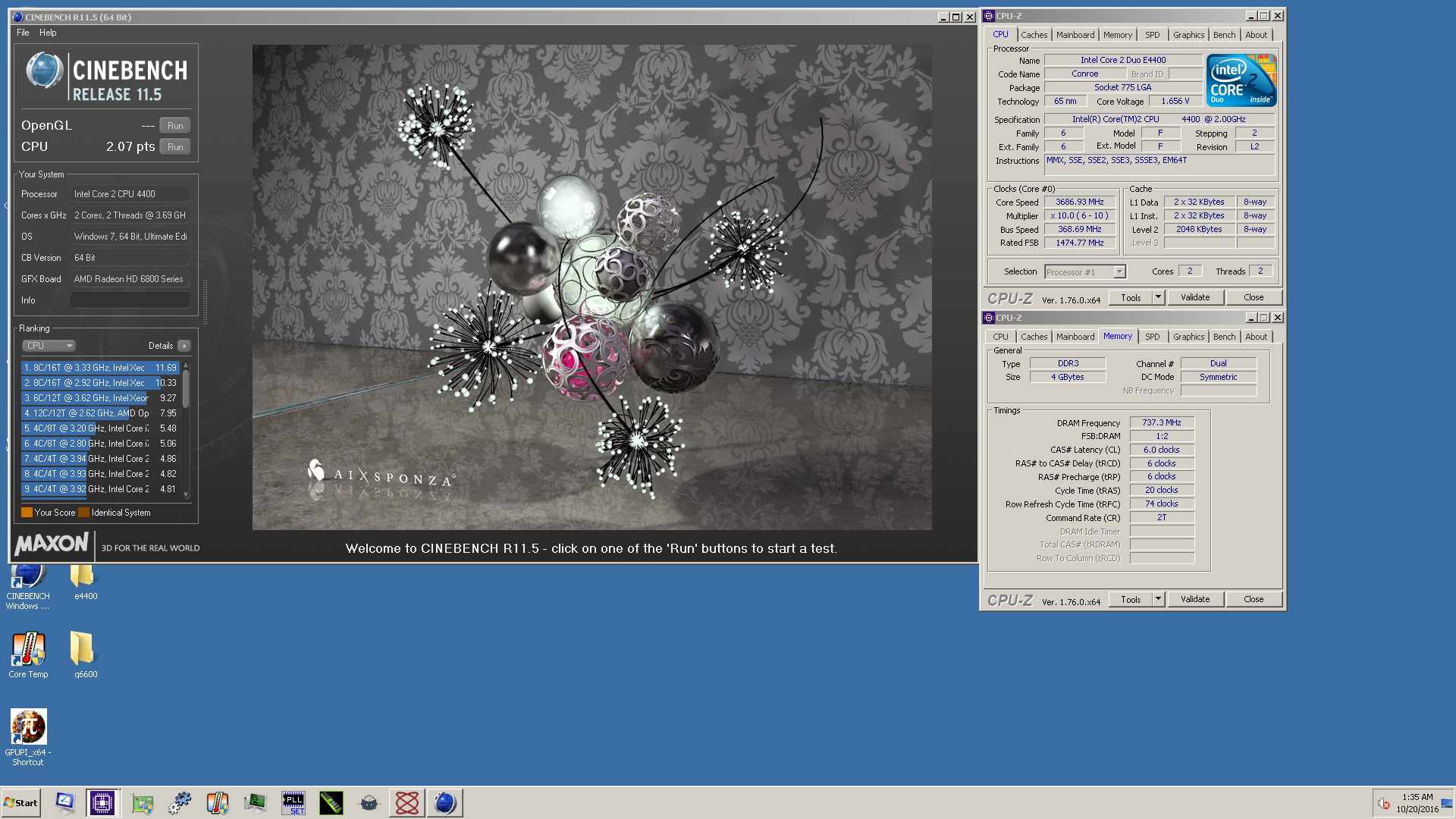
Task: Click the Info input field in Cinebench
Action: (130, 300)
